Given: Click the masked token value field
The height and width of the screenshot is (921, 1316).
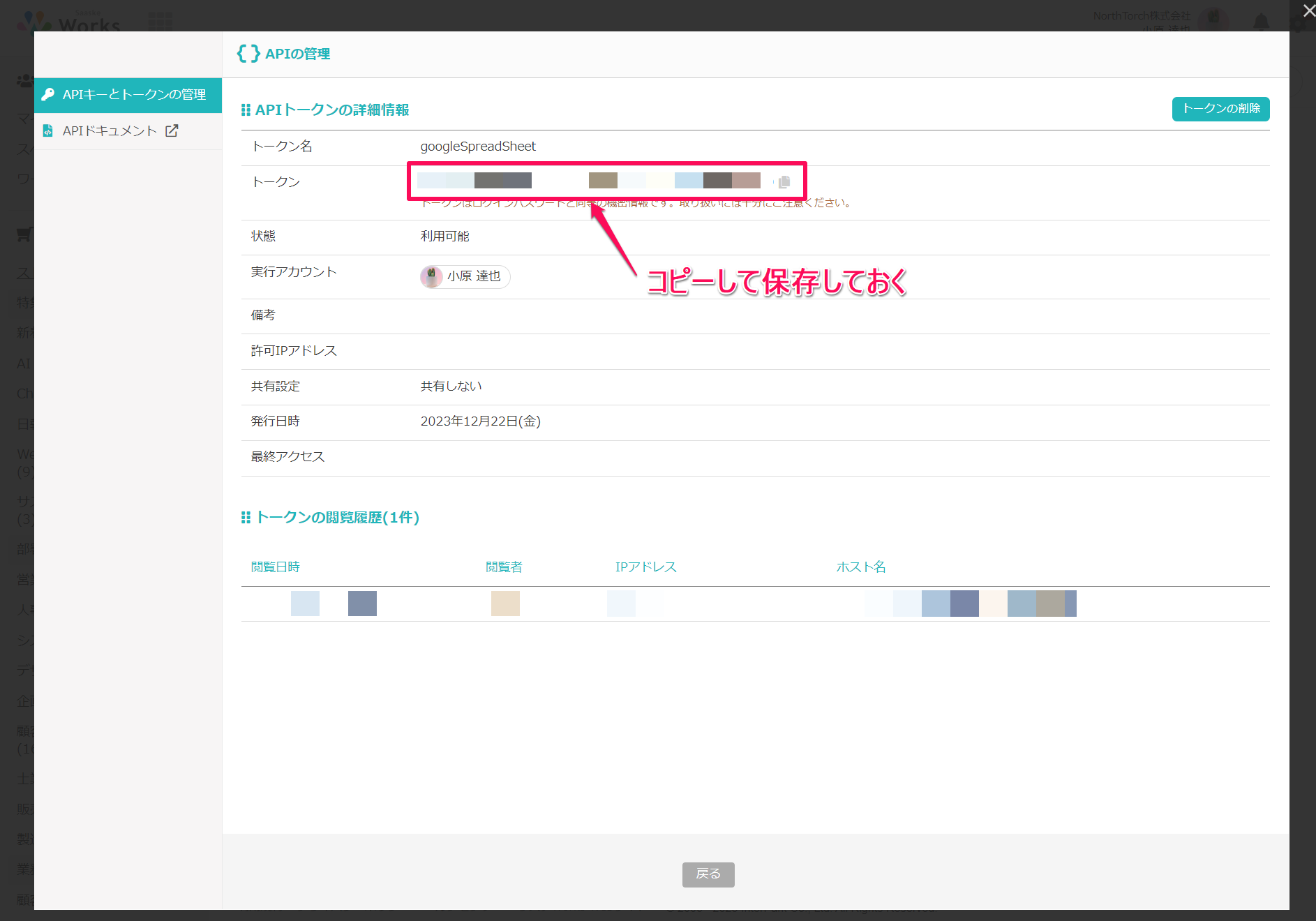Looking at the screenshot, I should (x=589, y=181).
